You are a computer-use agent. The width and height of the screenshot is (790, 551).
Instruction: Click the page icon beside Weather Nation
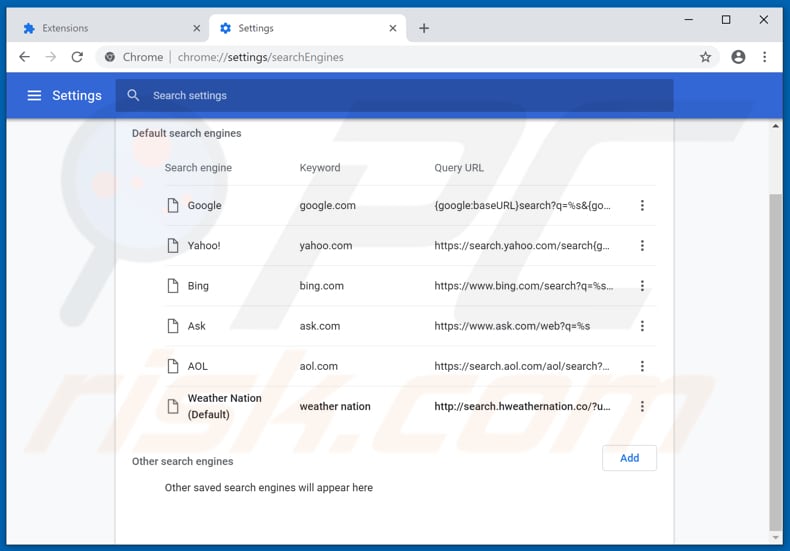pos(173,406)
